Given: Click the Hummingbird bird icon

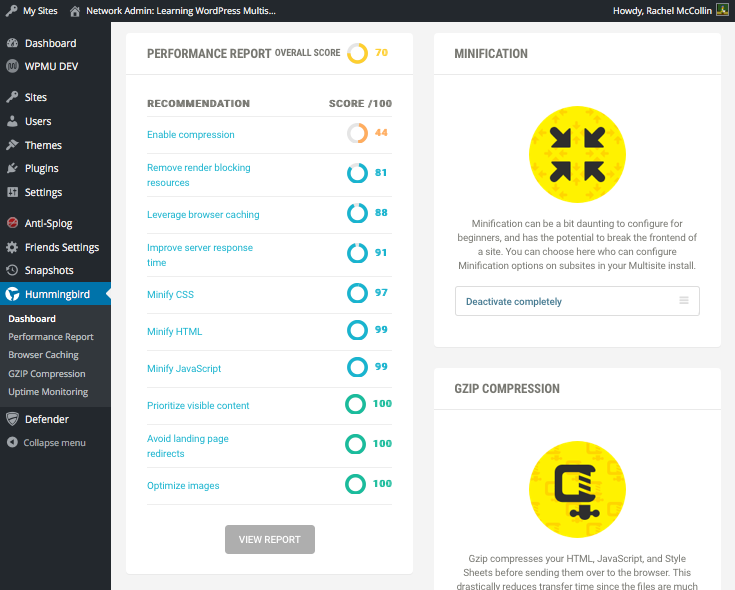Looking at the screenshot, I should coord(13,294).
